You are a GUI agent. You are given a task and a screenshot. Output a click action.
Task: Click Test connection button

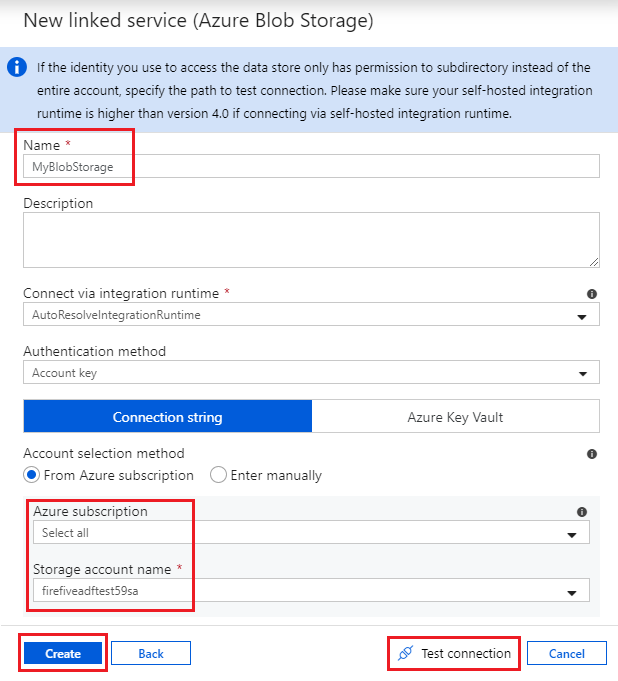[465, 653]
